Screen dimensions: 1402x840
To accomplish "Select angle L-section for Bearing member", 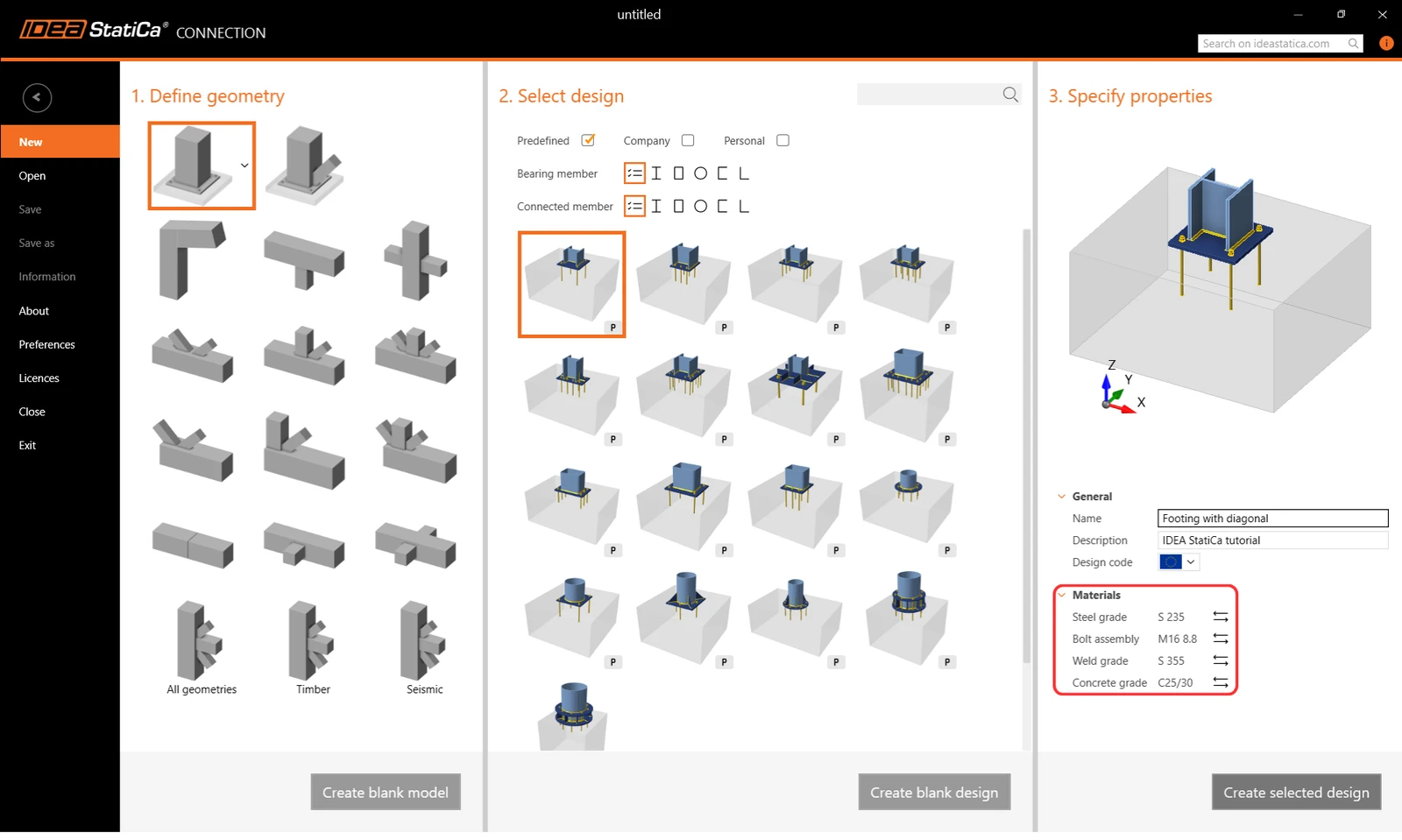I will [744, 173].
